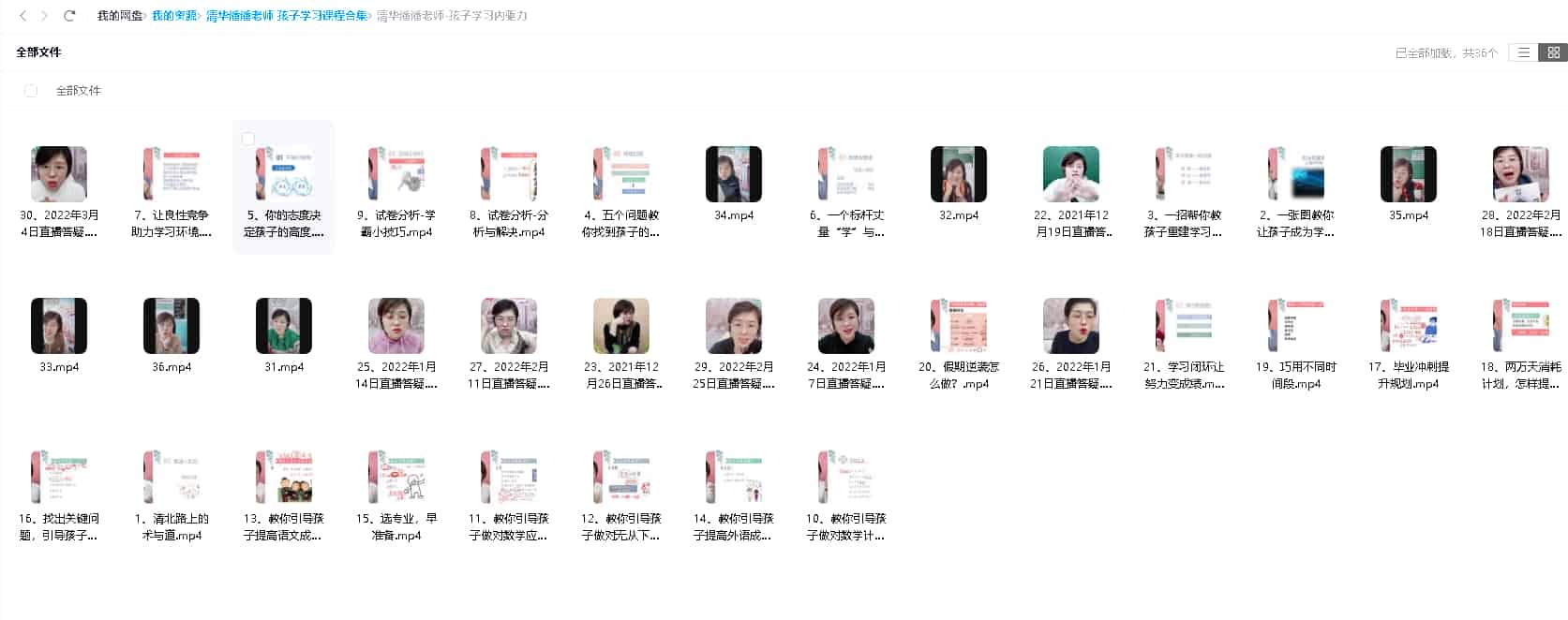This screenshot has height=620, width=1568.
Task: Navigate to 清华潘潘老师 孩子学习课程合集 breadcrumb
Action: 287,16
